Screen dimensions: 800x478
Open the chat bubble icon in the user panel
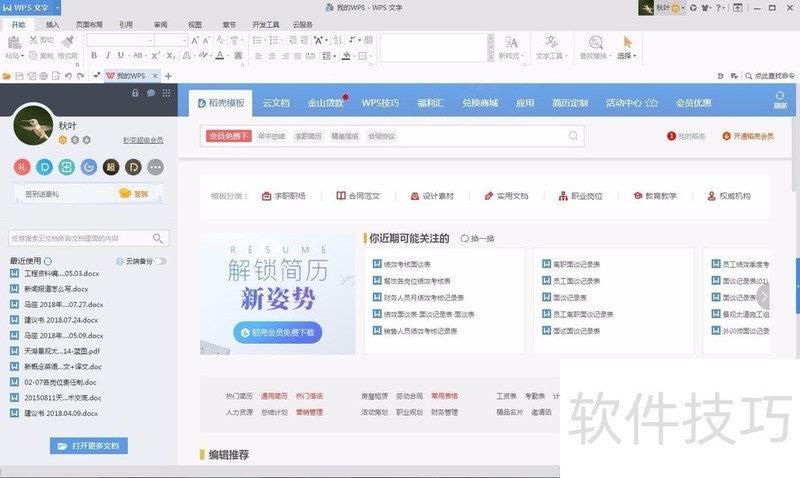(151, 93)
